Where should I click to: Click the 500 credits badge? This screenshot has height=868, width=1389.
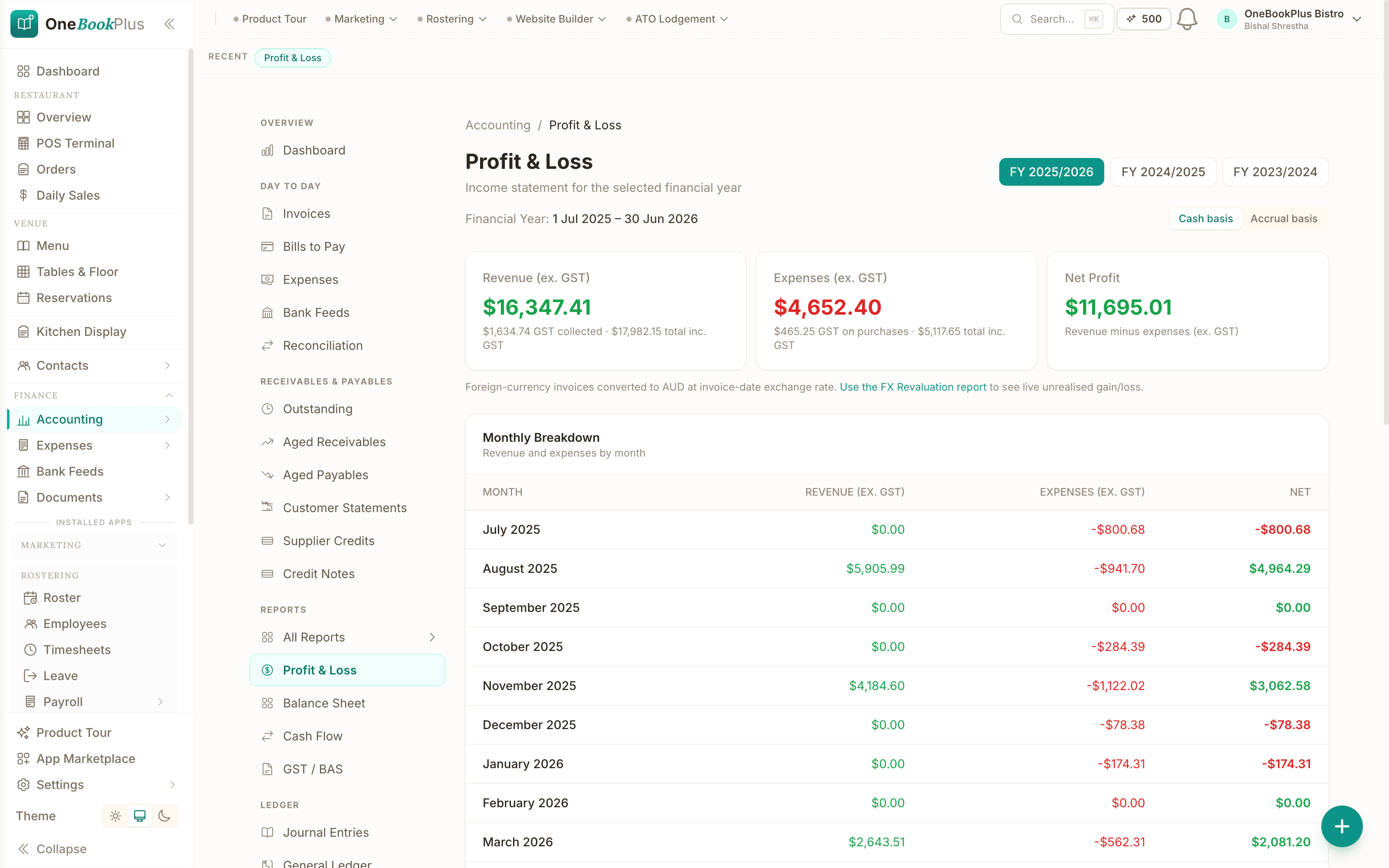click(1143, 19)
